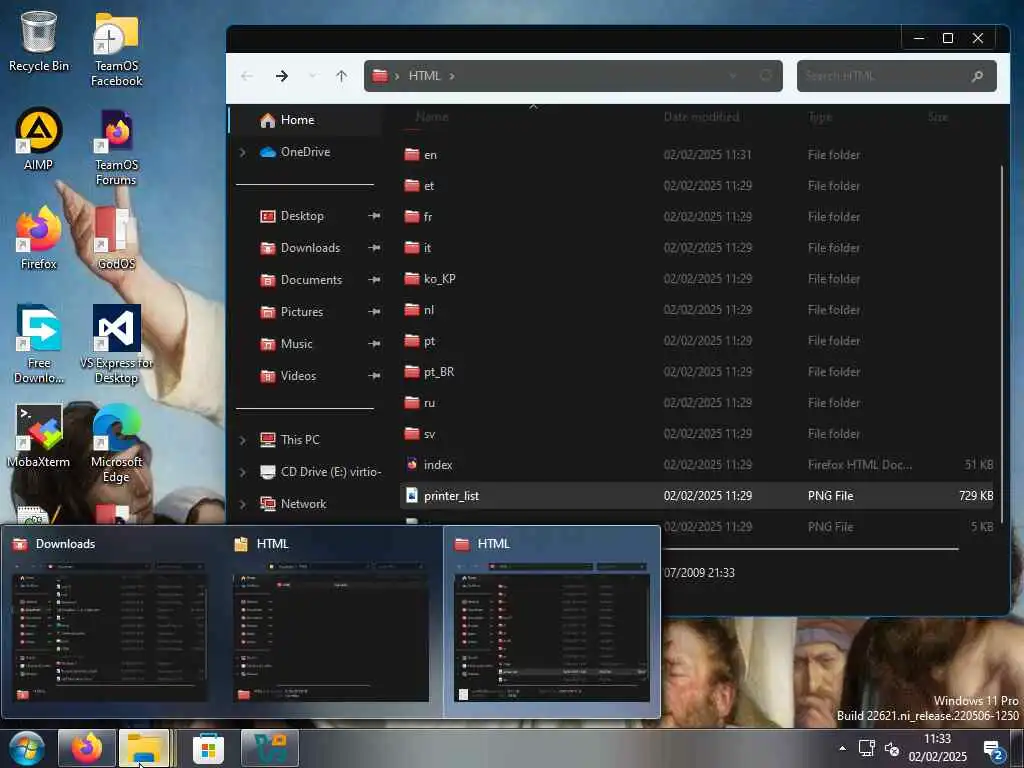Go up one folder level
Image resolution: width=1024 pixels, height=768 pixels.
pos(342,76)
